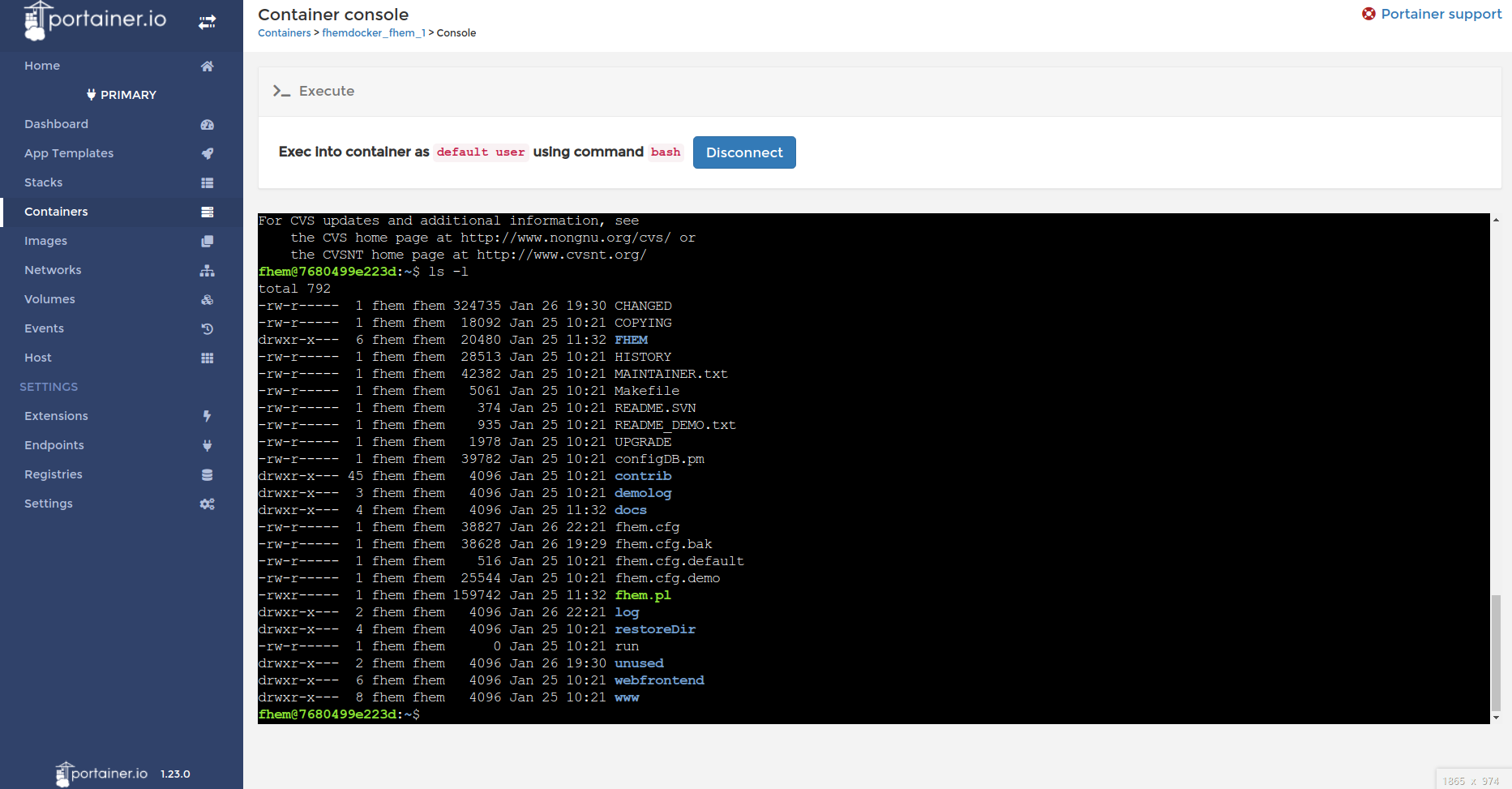Click the 'bash' command label
Viewport: 1512px width, 789px height.
pos(666,152)
